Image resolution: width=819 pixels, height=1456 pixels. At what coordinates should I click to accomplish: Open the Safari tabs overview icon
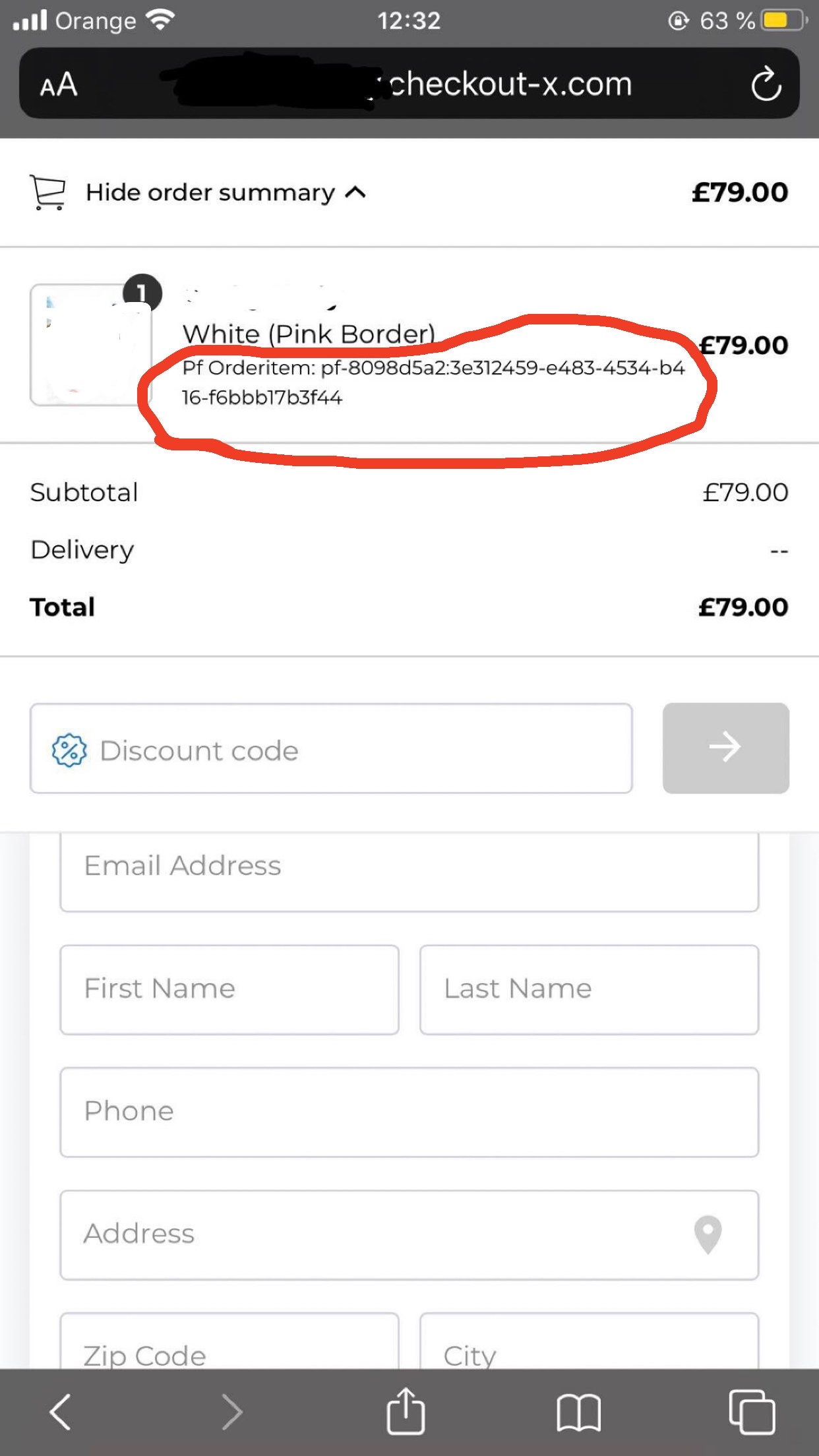coord(751,1412)
